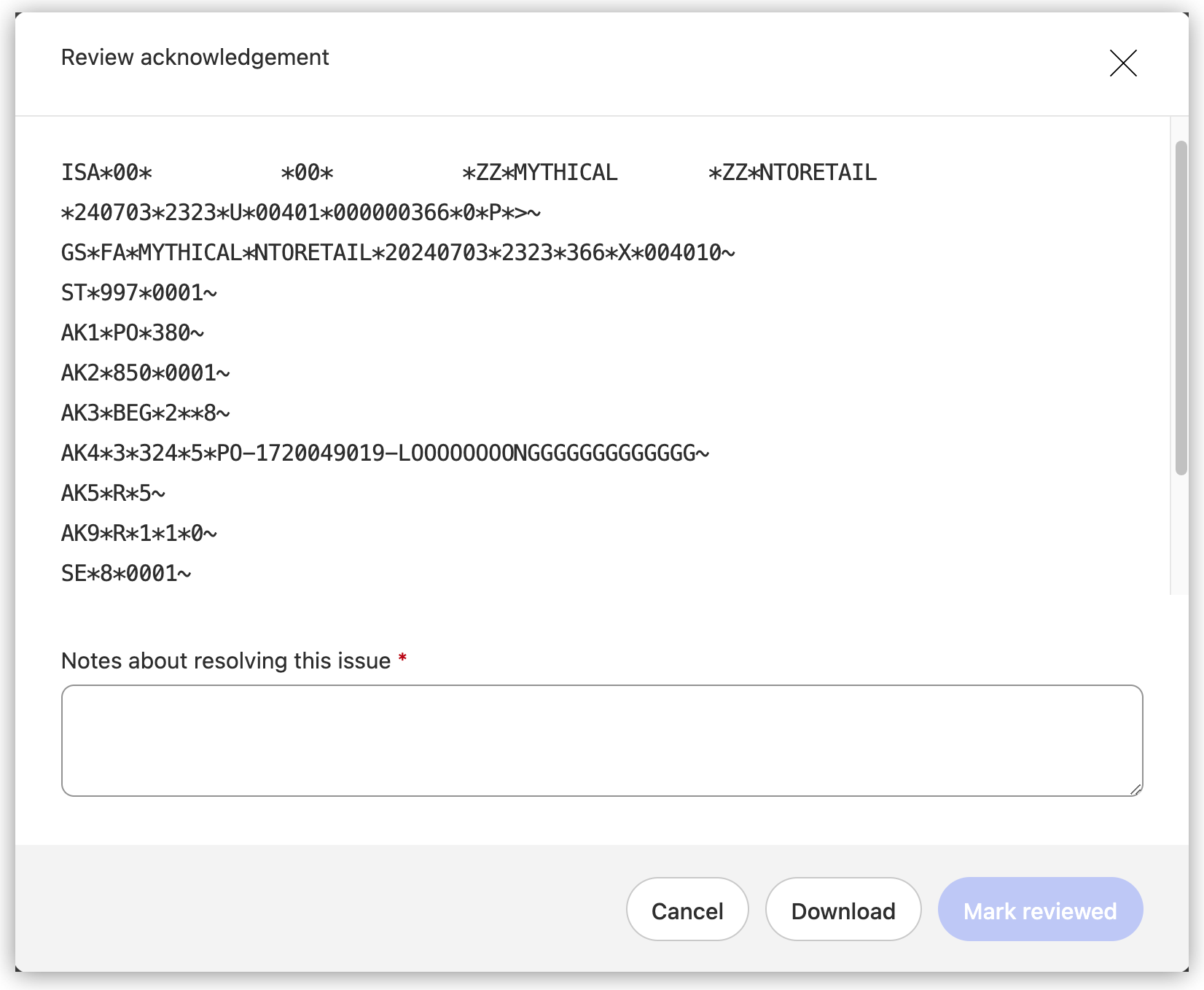Screen dimensions: 1204x990
Task: Click the AK4 line with PO-1720049019
Action: (385, 453)
